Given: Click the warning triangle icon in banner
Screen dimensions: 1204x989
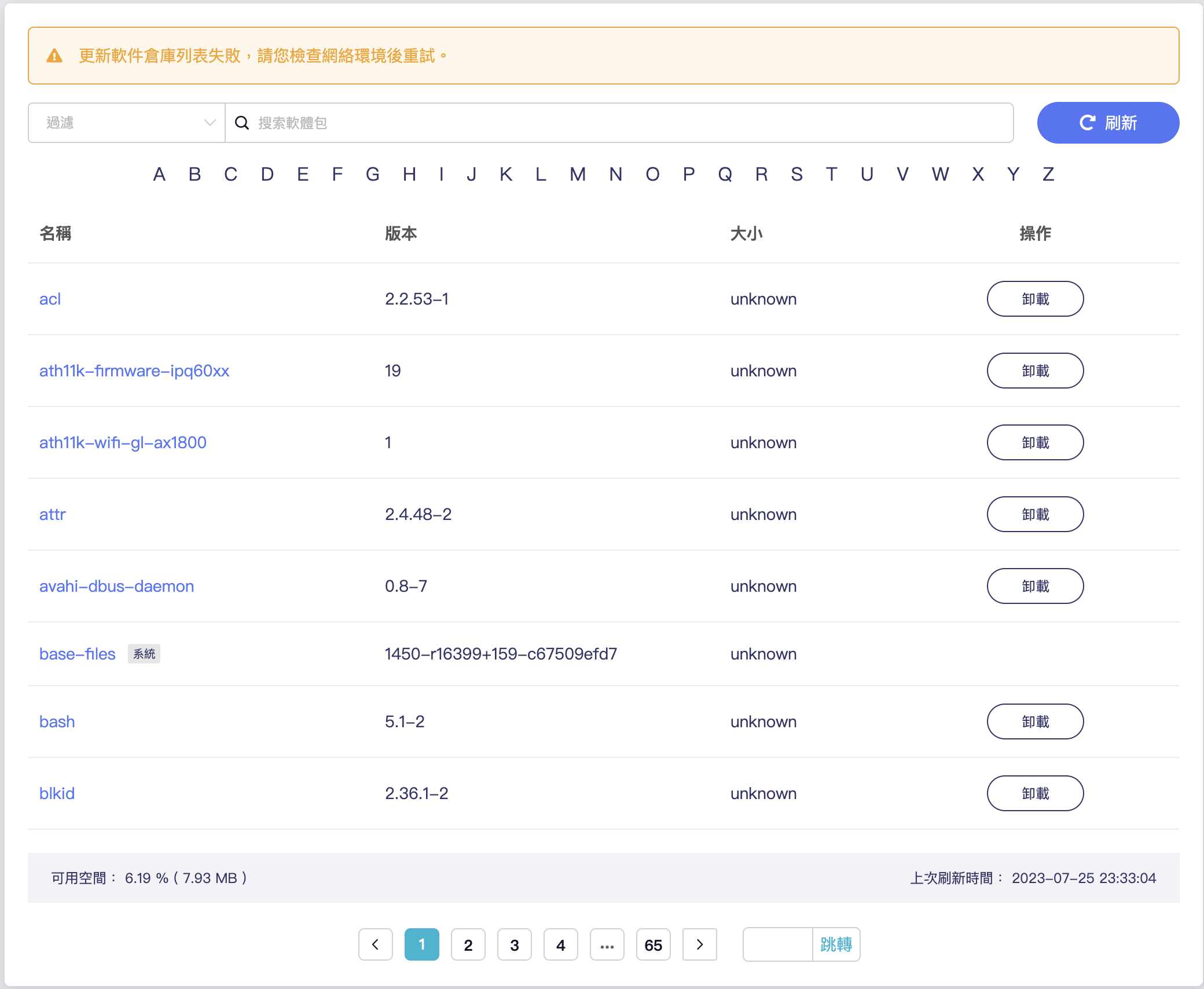Looking at the screenshot, I should (54, 56).
